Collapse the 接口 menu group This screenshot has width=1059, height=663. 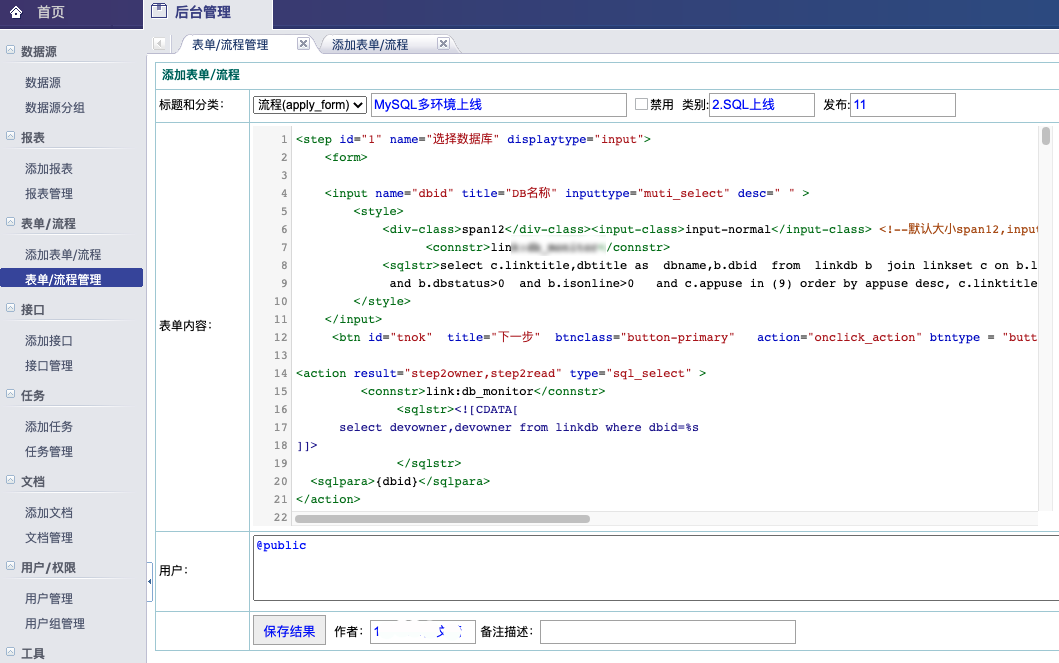[10, 309]
